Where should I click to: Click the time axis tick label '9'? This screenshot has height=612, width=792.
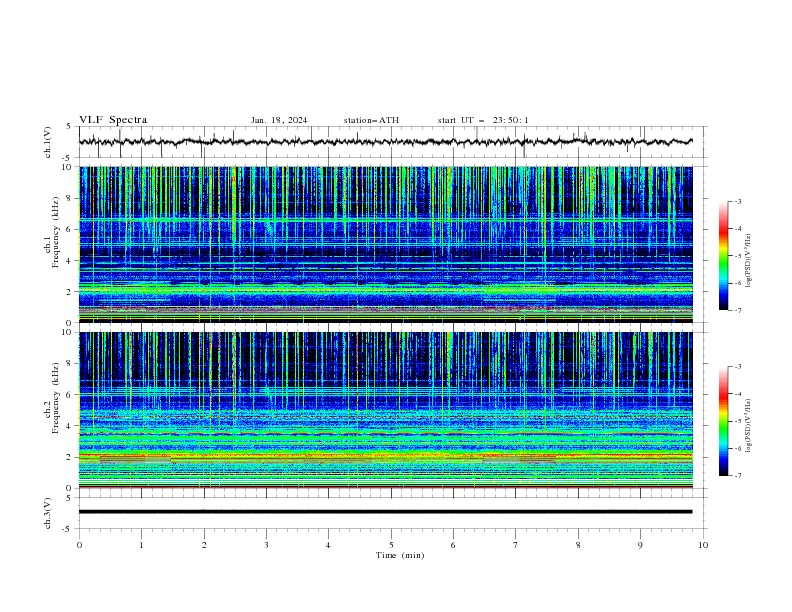point(640,545)
